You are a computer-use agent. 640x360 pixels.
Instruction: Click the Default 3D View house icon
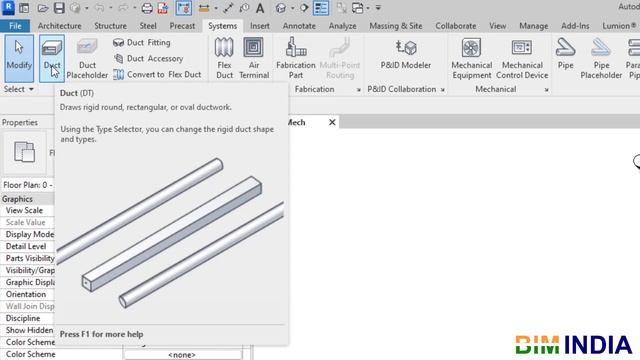tap(280, 8)
